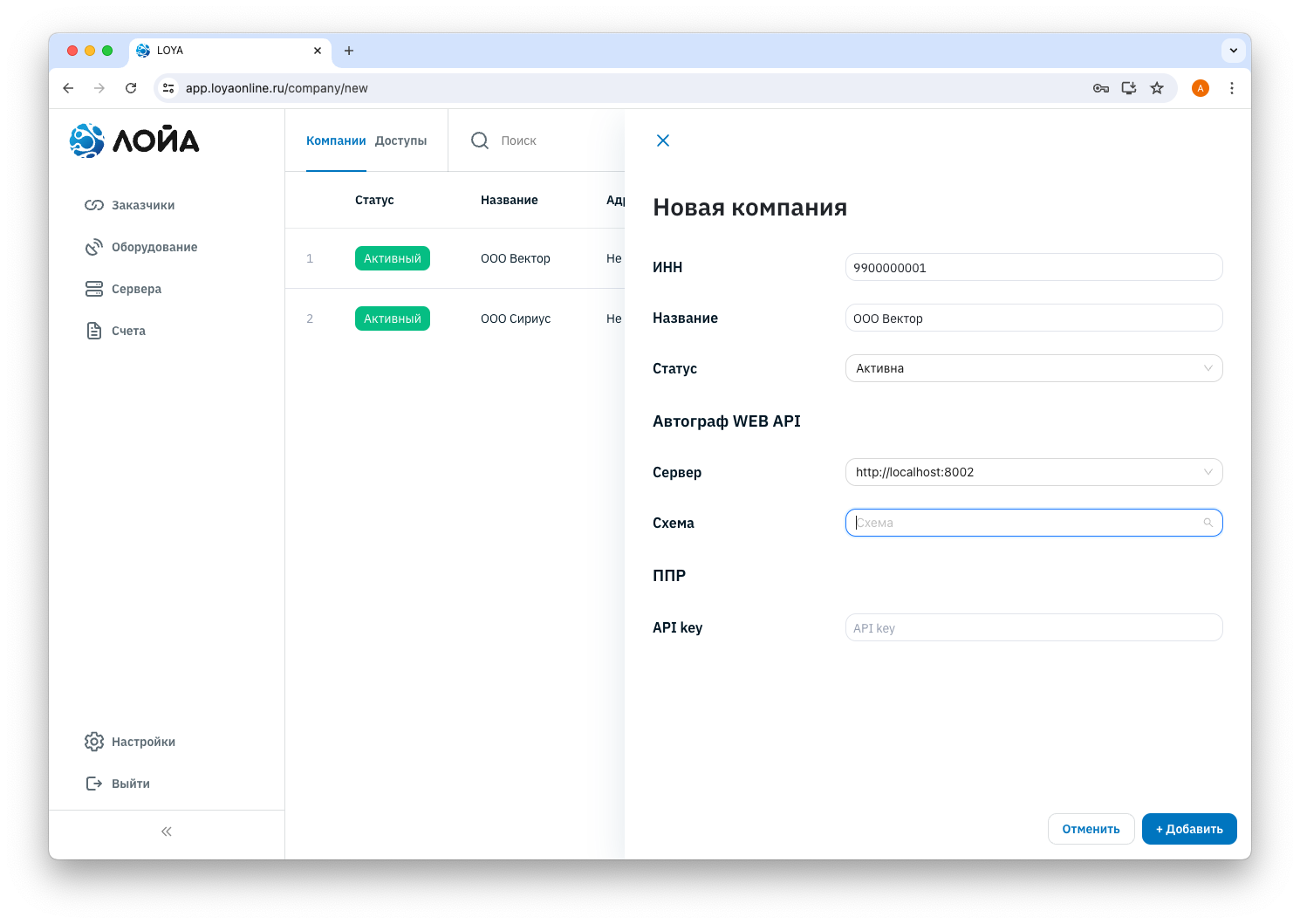1300x924 pixels.
Task: Click Активный badge for ООО Вектор
Action: [x=393, y=258]
